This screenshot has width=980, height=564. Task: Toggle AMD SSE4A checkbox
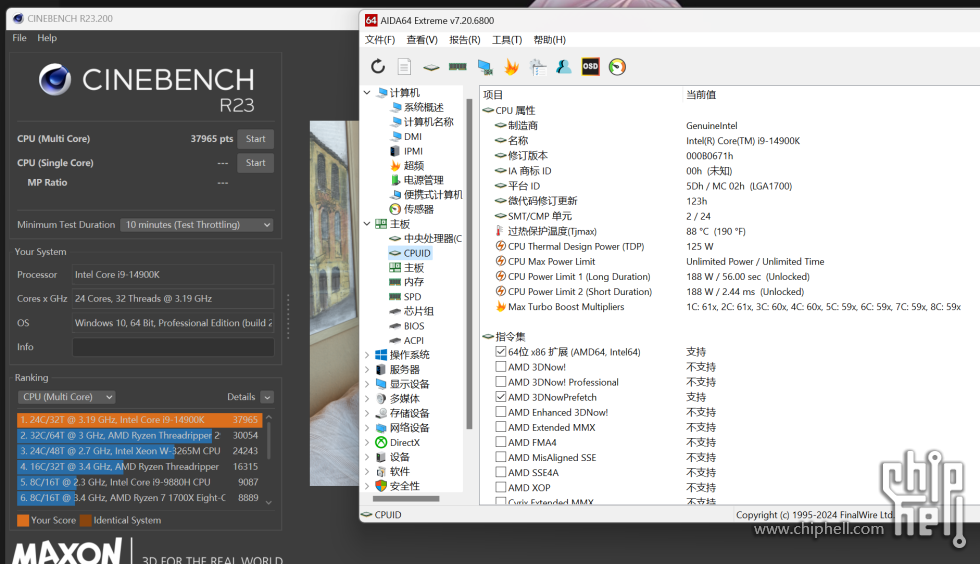click(501, 472)
